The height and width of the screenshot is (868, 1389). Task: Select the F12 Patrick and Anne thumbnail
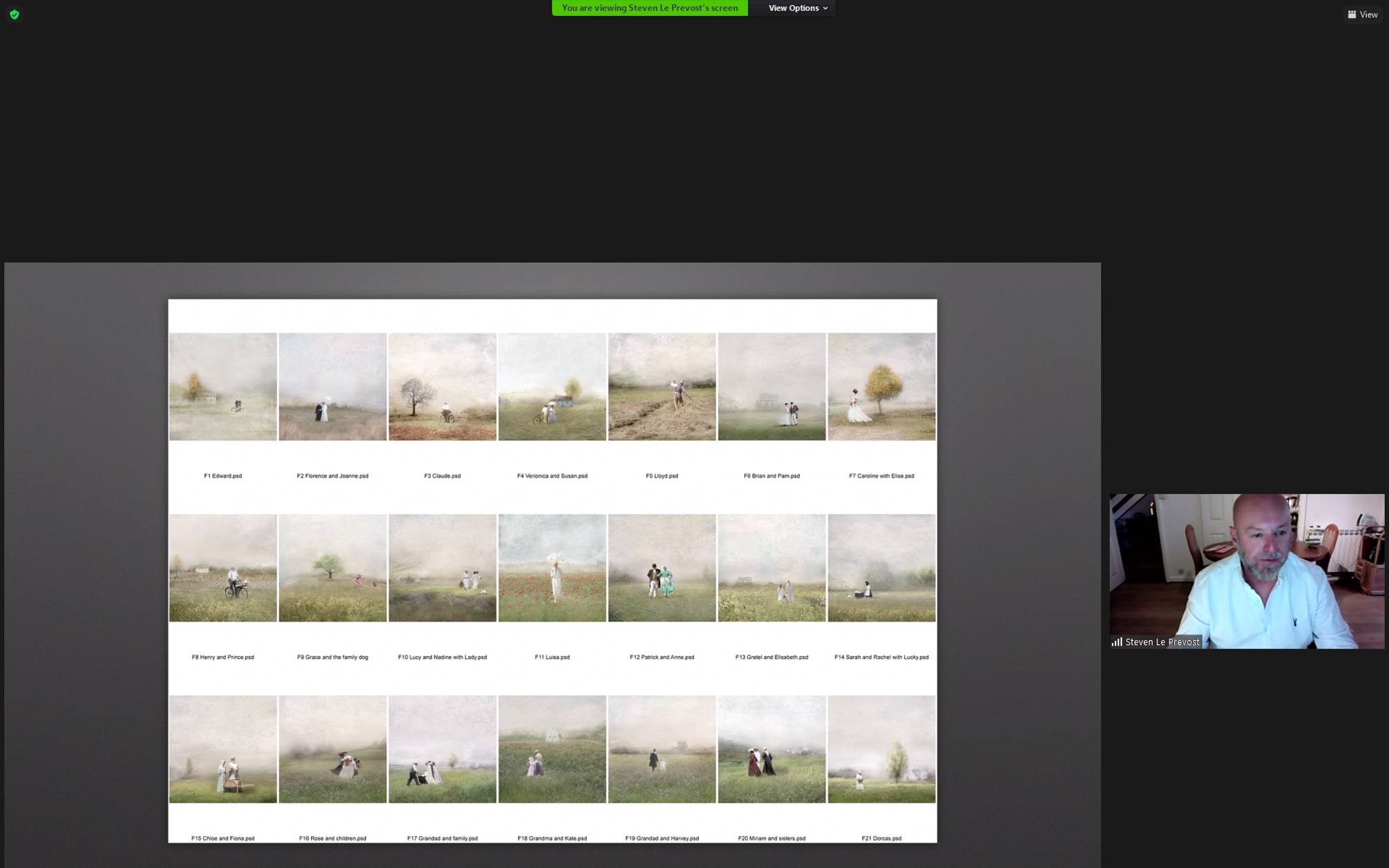[x=662, y=567]
